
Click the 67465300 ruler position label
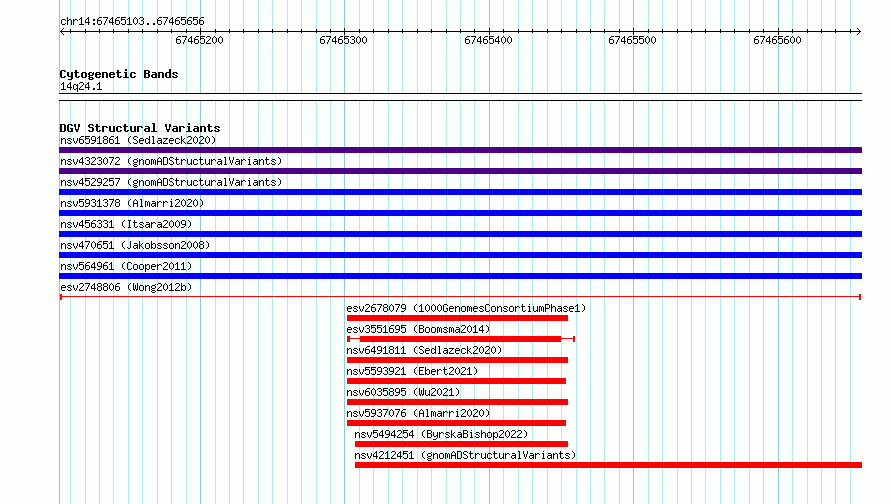(343, 40)
